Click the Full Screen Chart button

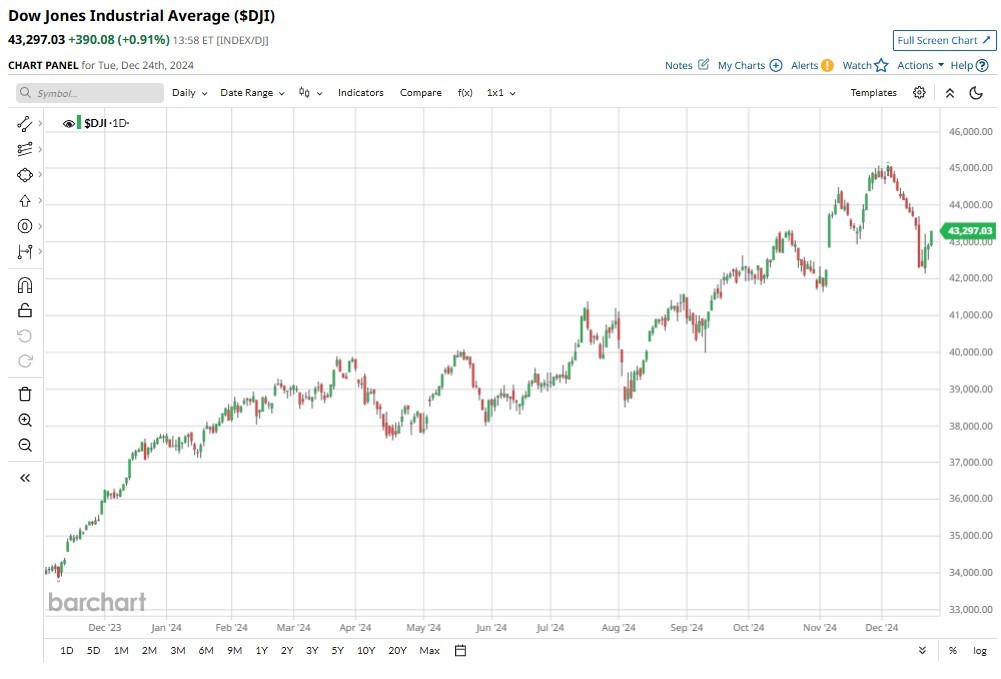click(x=944, y=40)
